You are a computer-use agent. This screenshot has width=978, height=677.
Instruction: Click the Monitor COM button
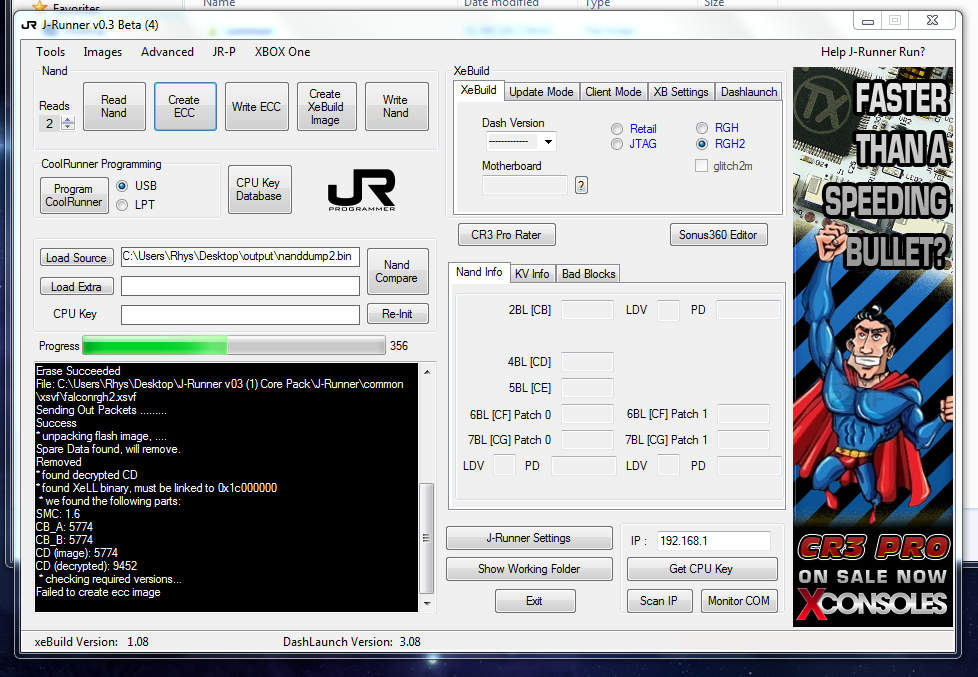pyautogui.click(x=738, y=601)
